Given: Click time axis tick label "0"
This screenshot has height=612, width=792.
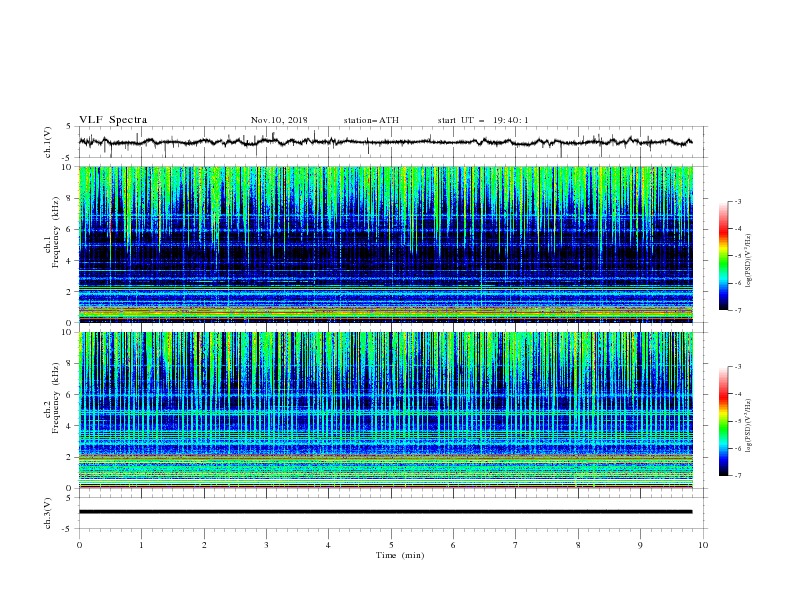Looking at the screenshot, I should click(x=79, y=545).
